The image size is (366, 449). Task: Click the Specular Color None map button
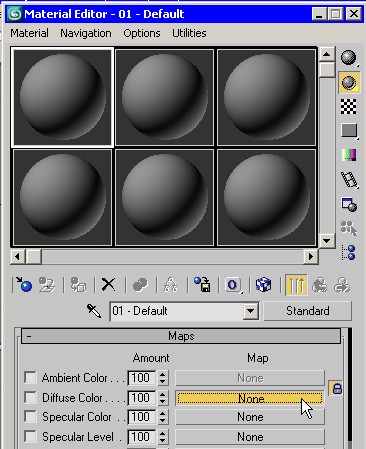click(250, 417)
